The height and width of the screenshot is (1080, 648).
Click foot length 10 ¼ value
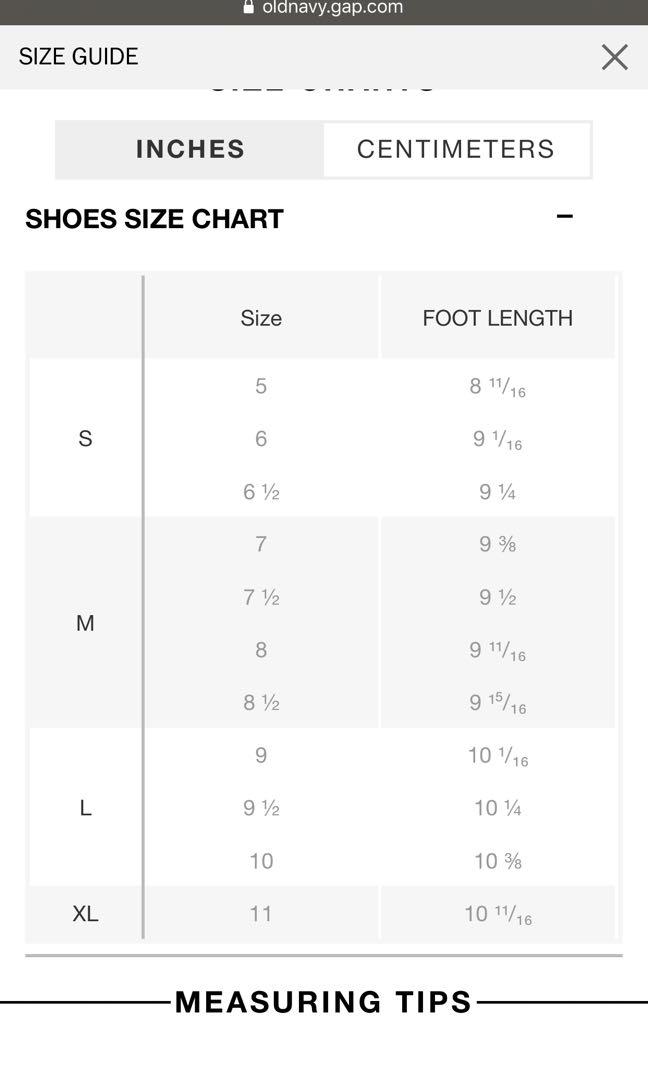pos(498,807)
